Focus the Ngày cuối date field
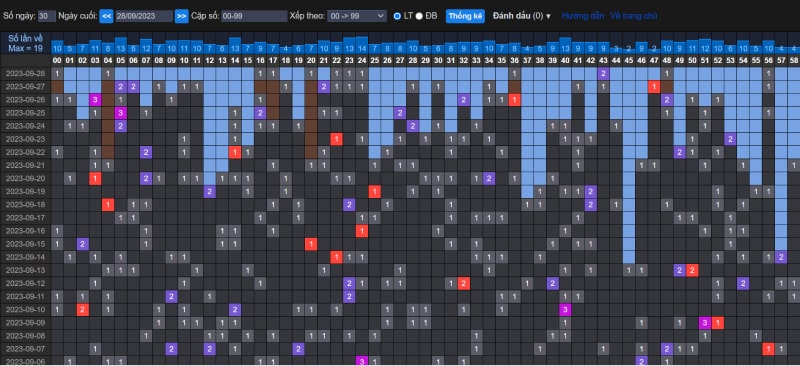The image size is (800, 366). click(x=144, y=16)
